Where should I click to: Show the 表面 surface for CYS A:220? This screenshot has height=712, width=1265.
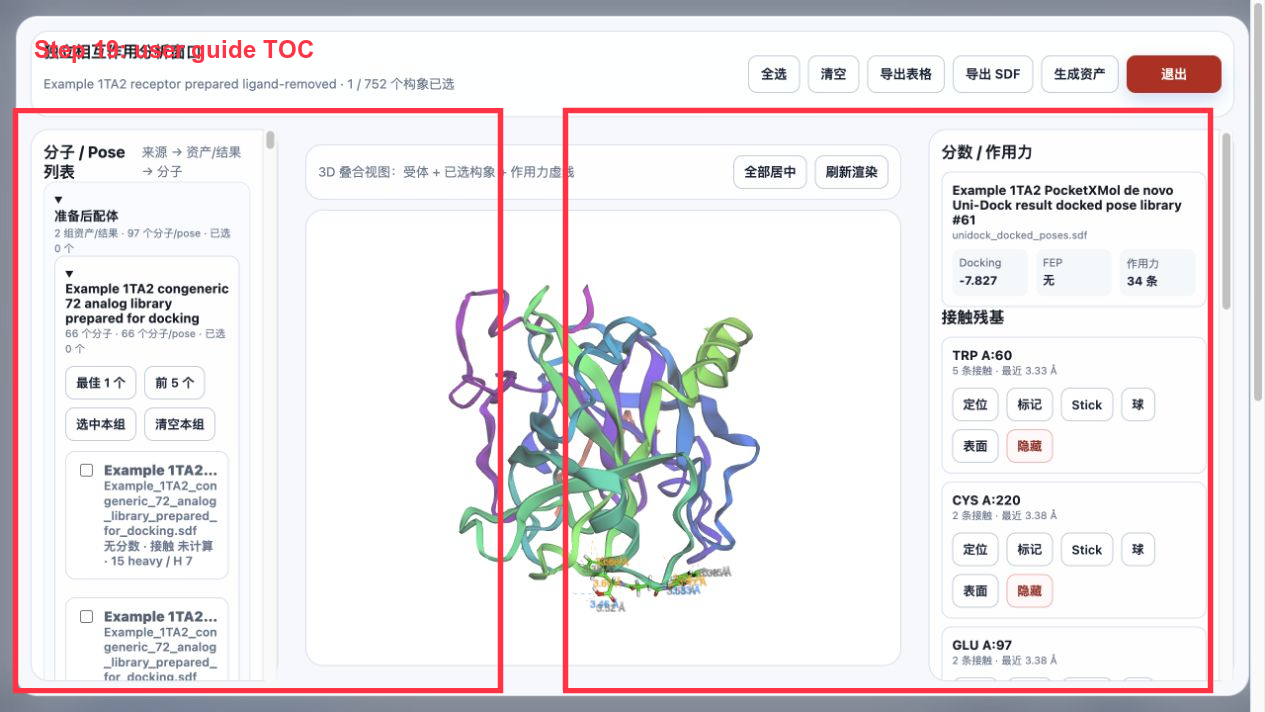point(975,591)
